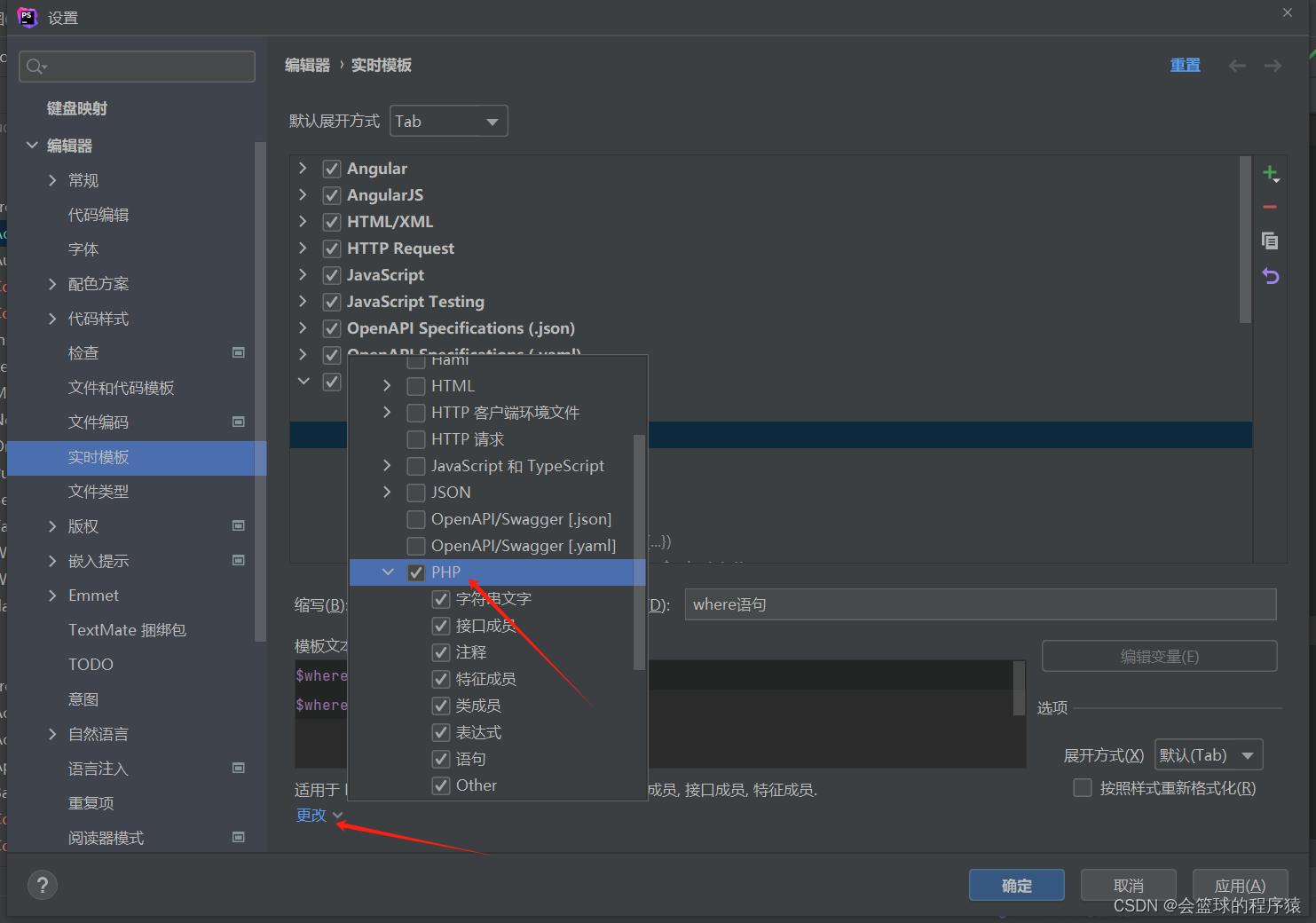
Task: Open TextMate 捆绑包 settings page
Action: (x=127, y=630)
